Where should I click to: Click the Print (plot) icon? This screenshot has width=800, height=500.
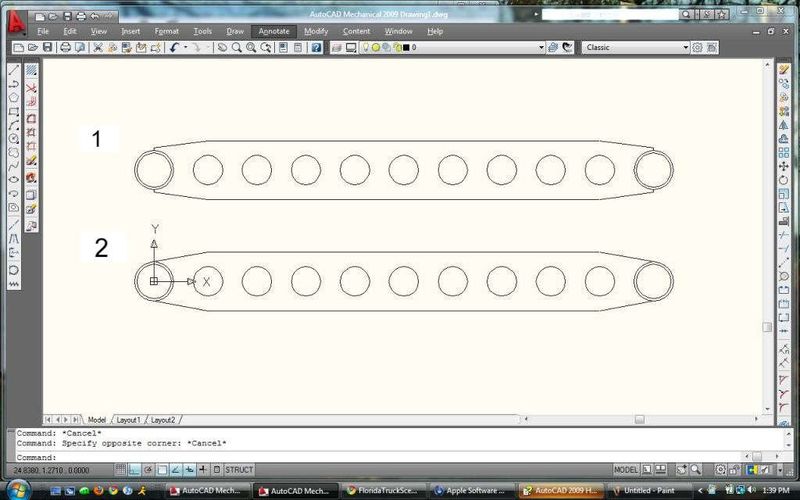coord(65,47)
